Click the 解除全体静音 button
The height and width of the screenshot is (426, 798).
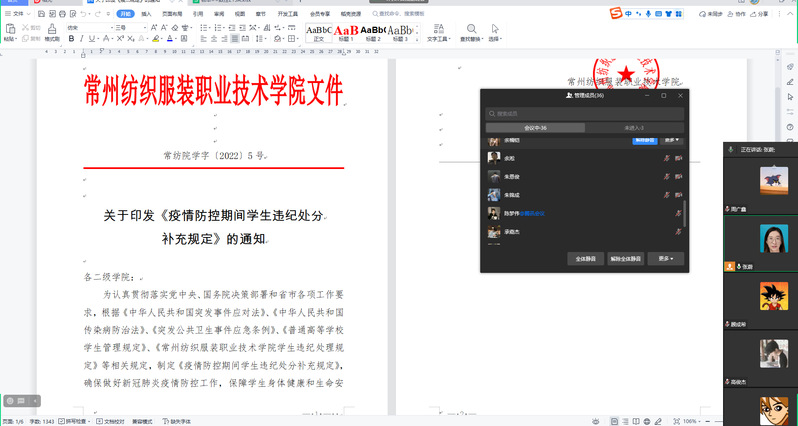[625, 259]
